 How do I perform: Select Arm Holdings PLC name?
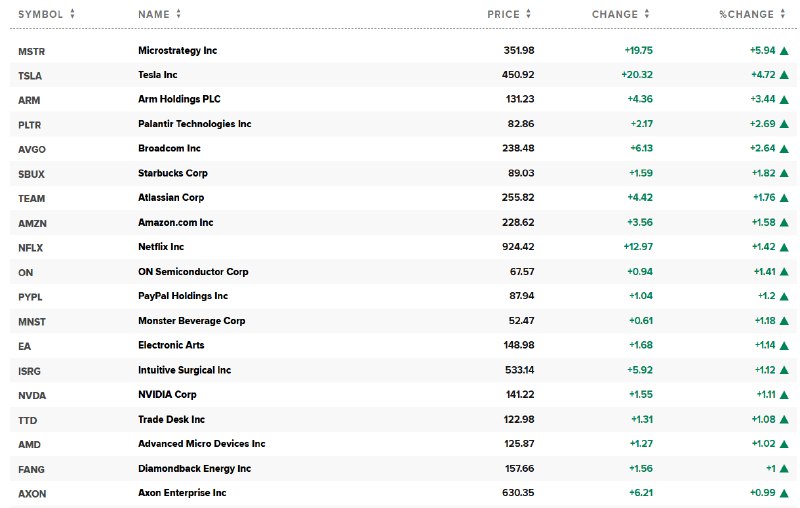179,99
